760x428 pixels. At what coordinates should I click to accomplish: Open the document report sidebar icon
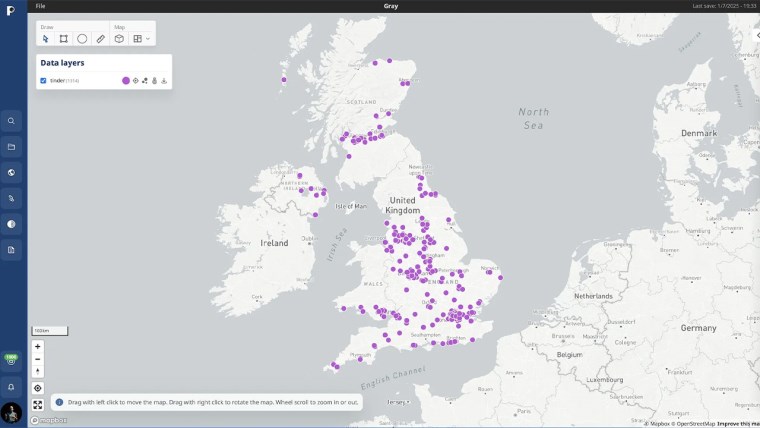coord(11,250)
